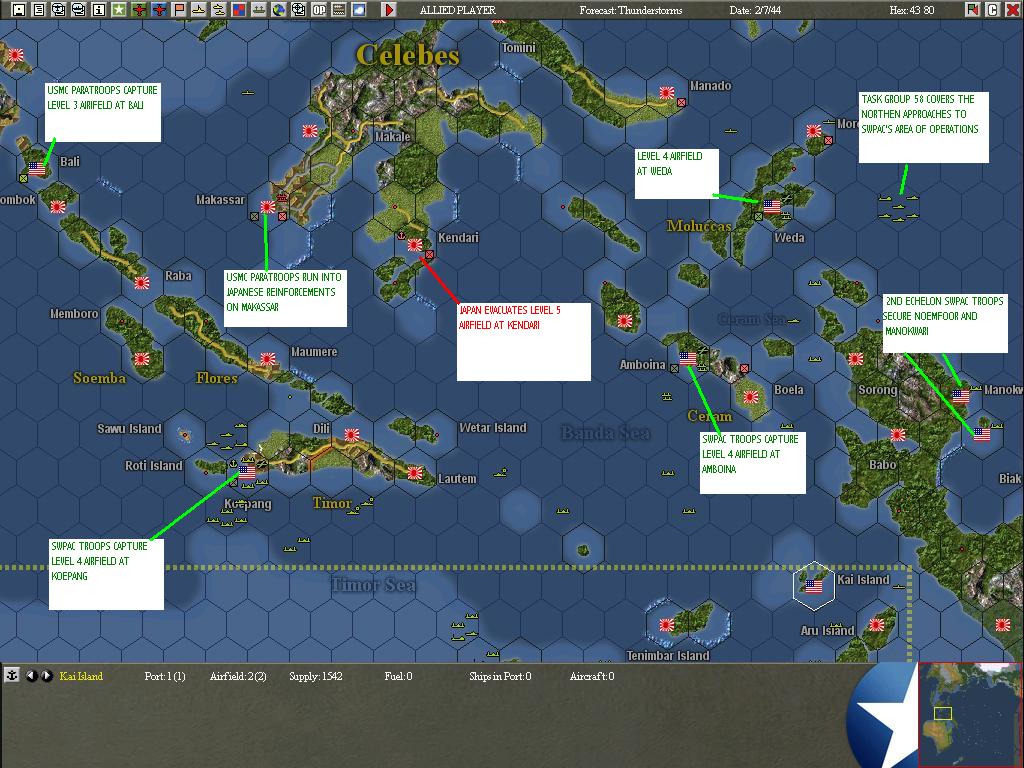
Task: Select the Japanese flag at Kendari
Action: [x=415, y=245]
